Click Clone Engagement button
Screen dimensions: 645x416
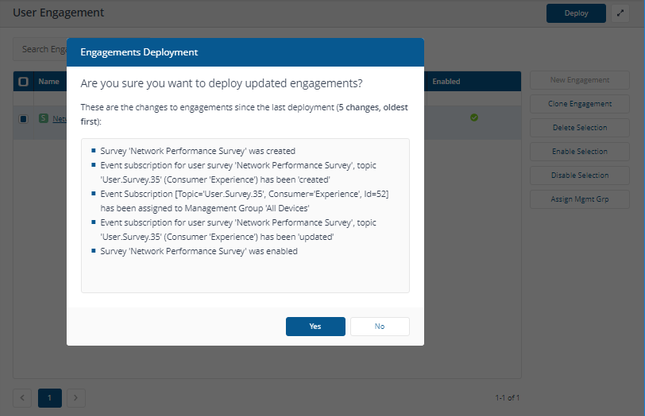580,104
